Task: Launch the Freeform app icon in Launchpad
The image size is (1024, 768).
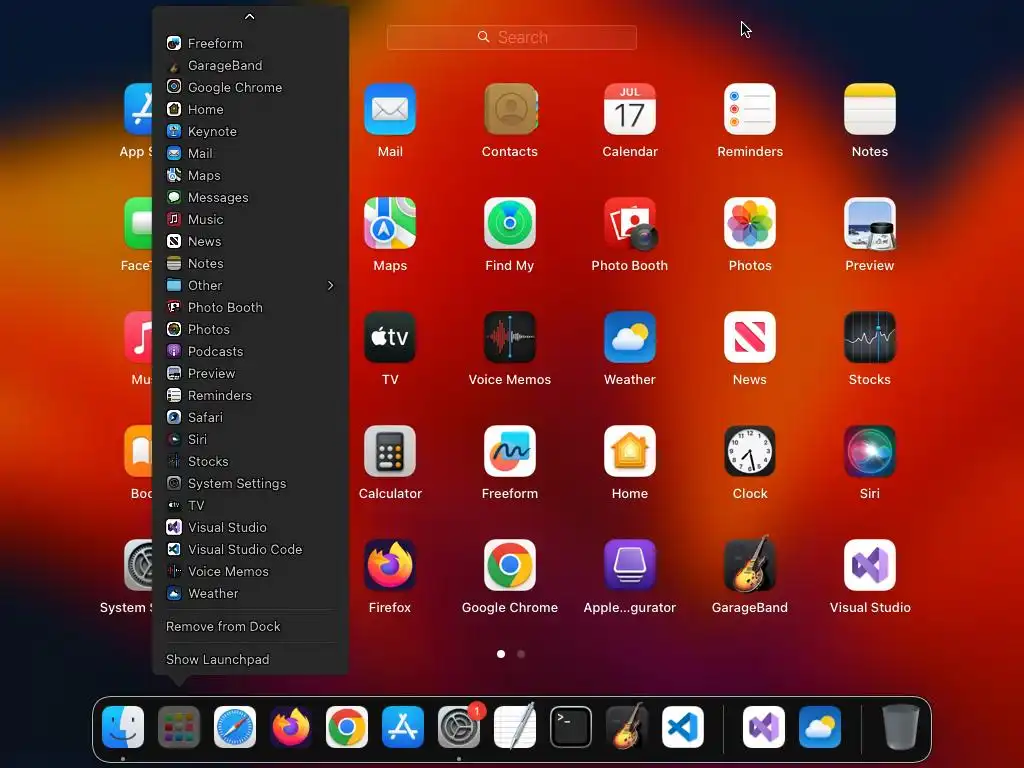Action: pyautogui.click(x=510, y=451)
